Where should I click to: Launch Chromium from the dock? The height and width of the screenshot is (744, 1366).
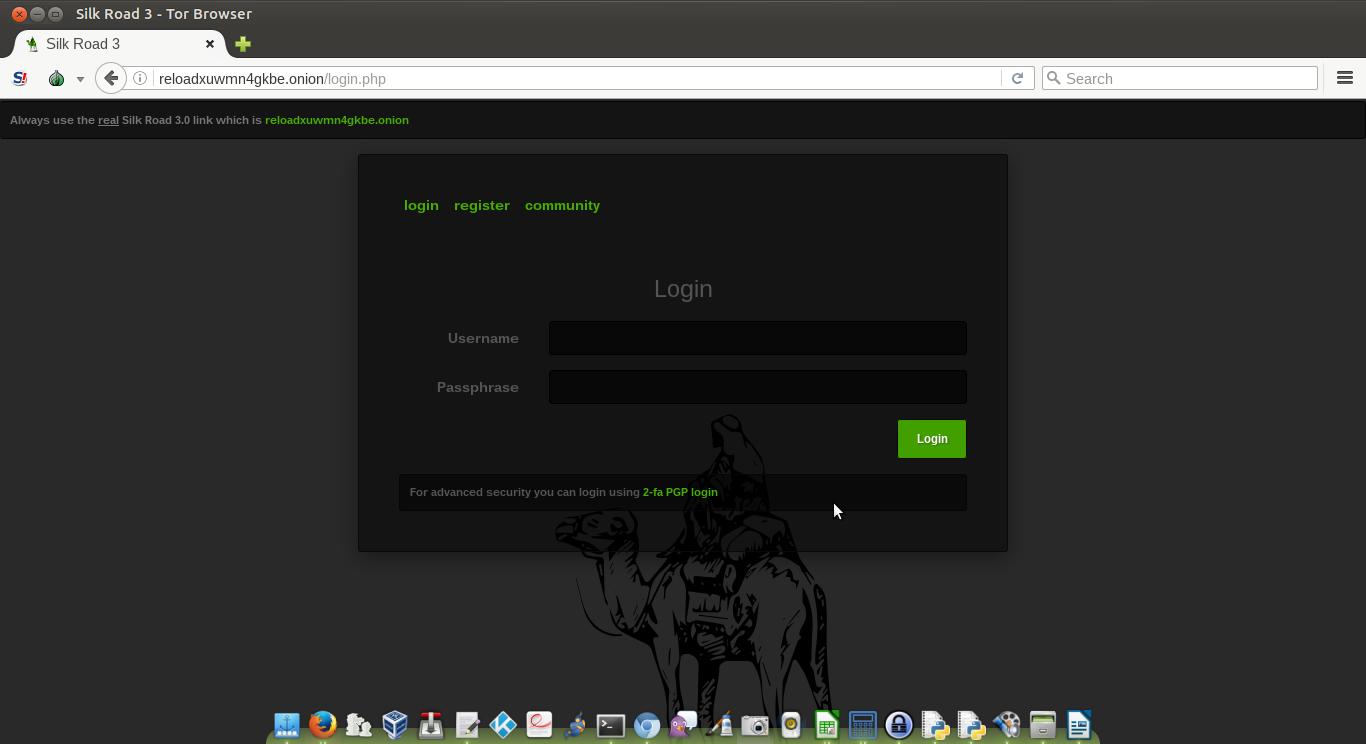click(647, 724)
